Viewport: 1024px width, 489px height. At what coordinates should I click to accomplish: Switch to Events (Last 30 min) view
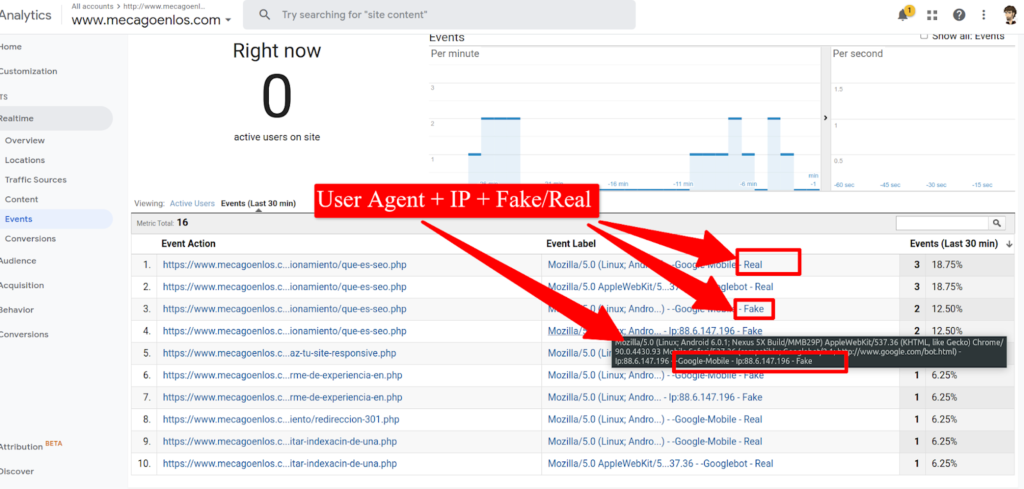(x=259, y=204)
